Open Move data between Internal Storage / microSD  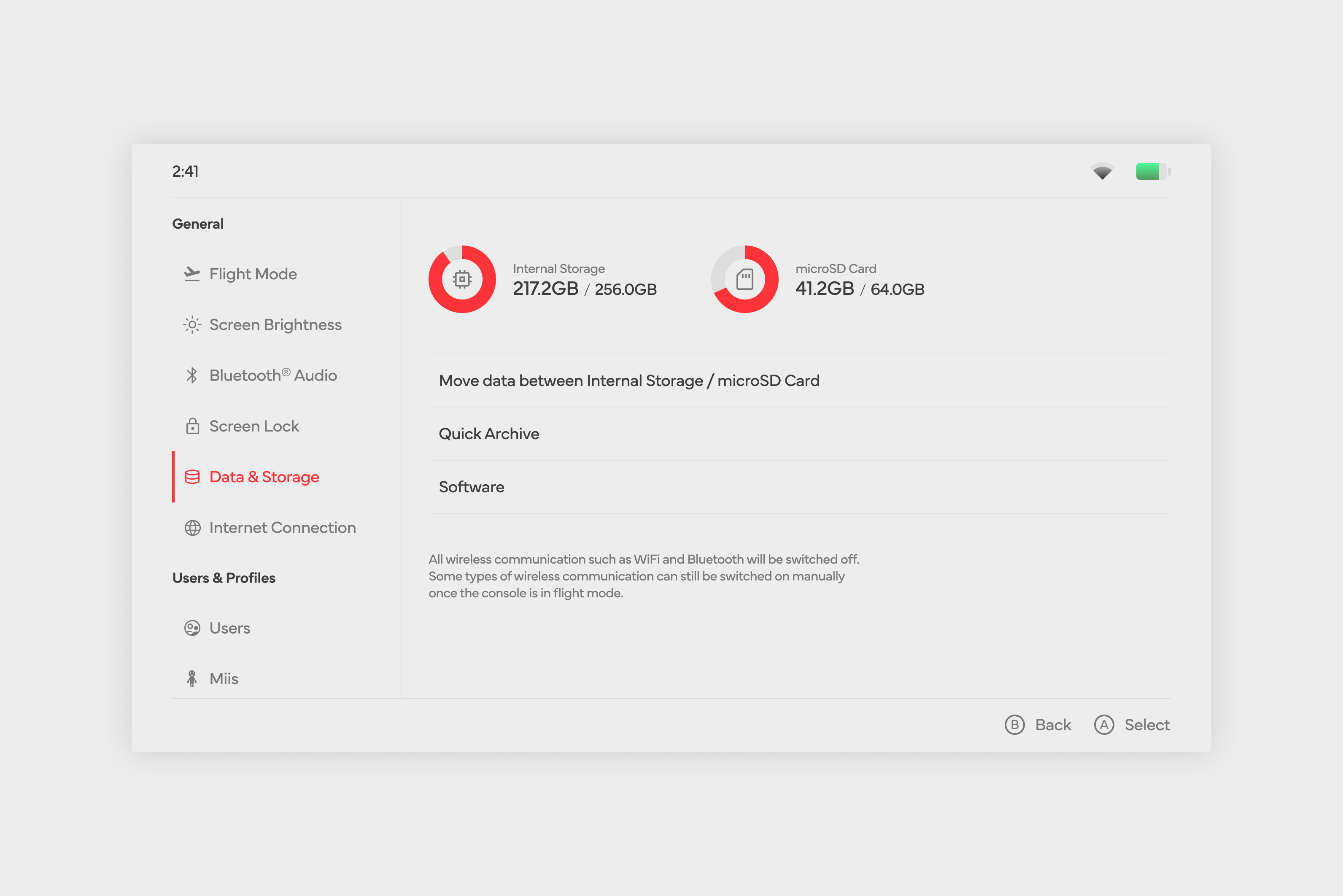coord(628,381)
